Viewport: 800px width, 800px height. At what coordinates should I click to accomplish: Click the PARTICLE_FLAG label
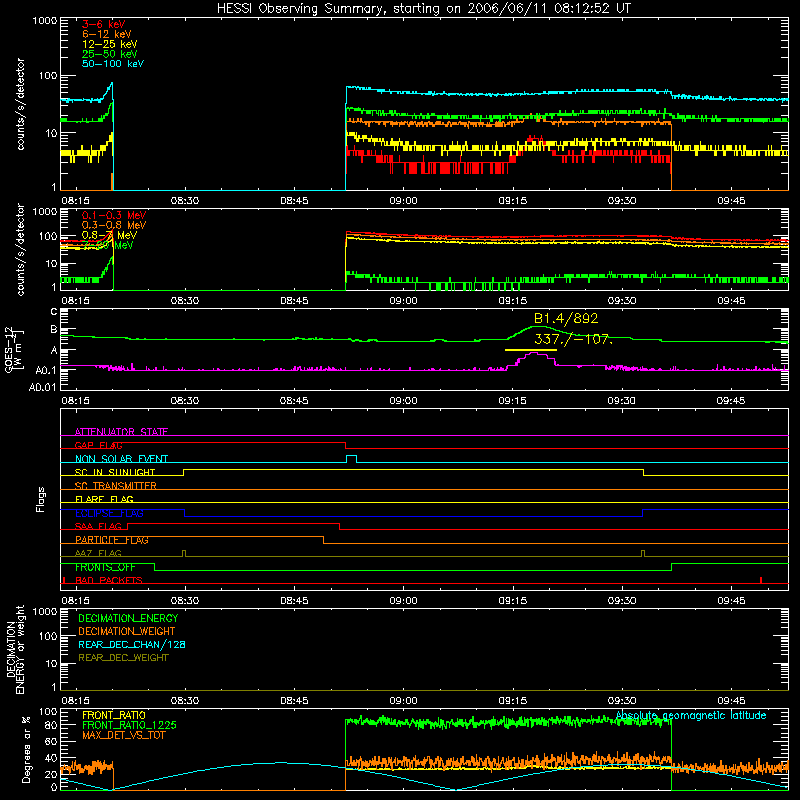coord(112,540)
